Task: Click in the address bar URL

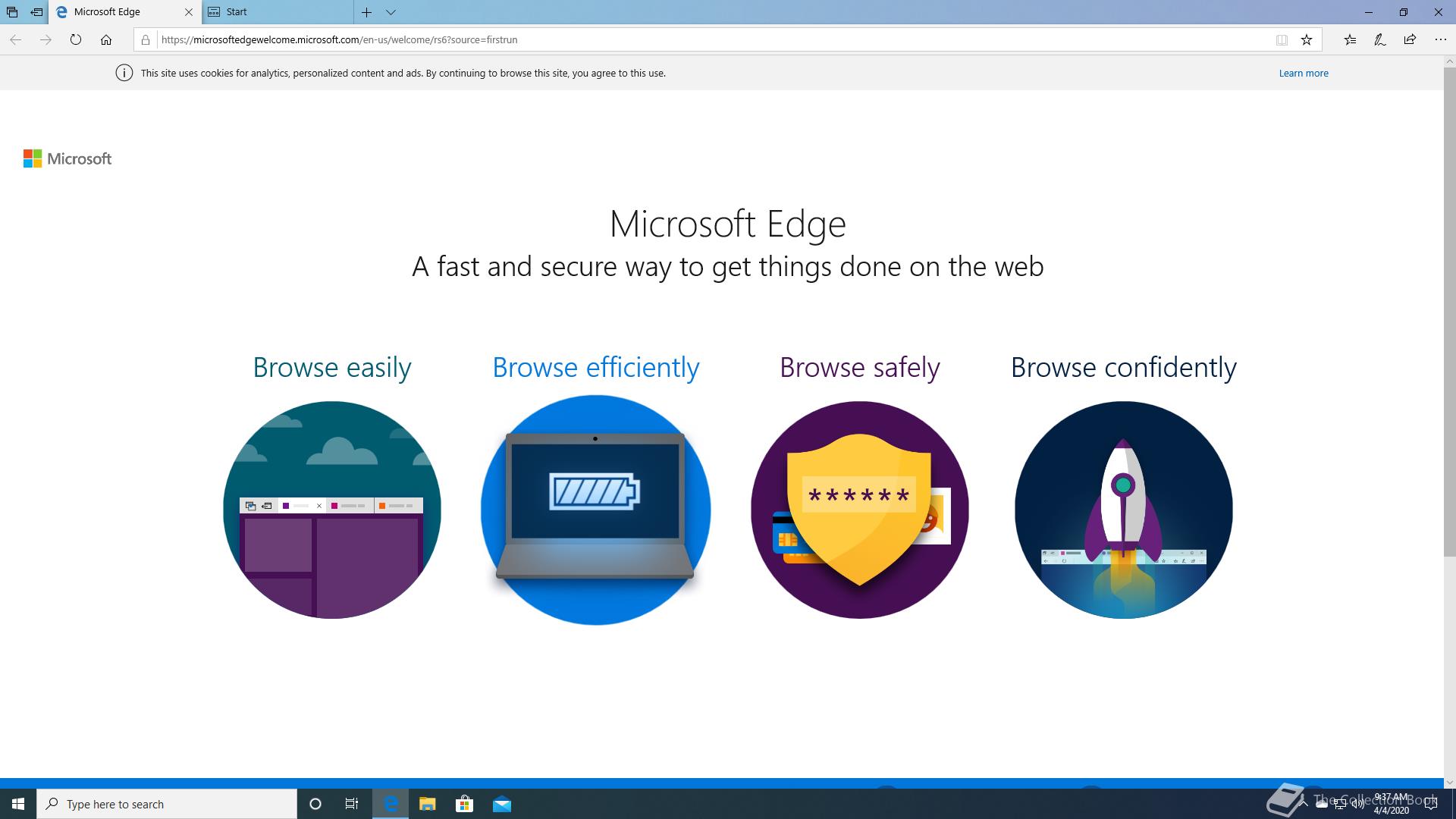Action: point(531,39)
